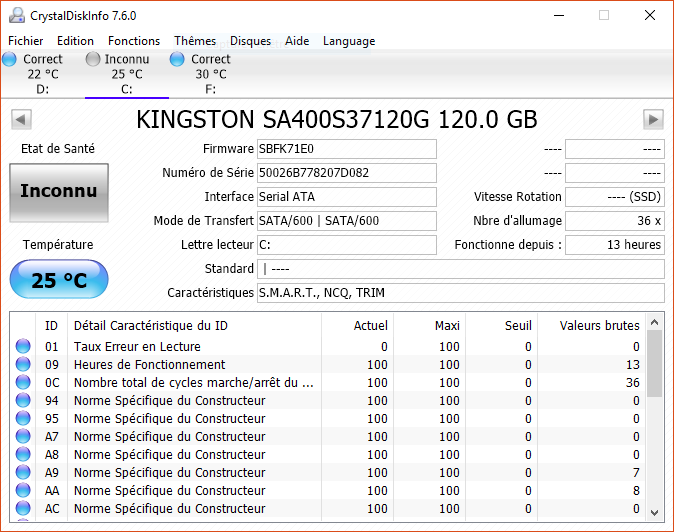Click the scroll down arrow of SMART list
Image resolution: width=674 pixels, height=532 pixels.
[x=655, y=512]
